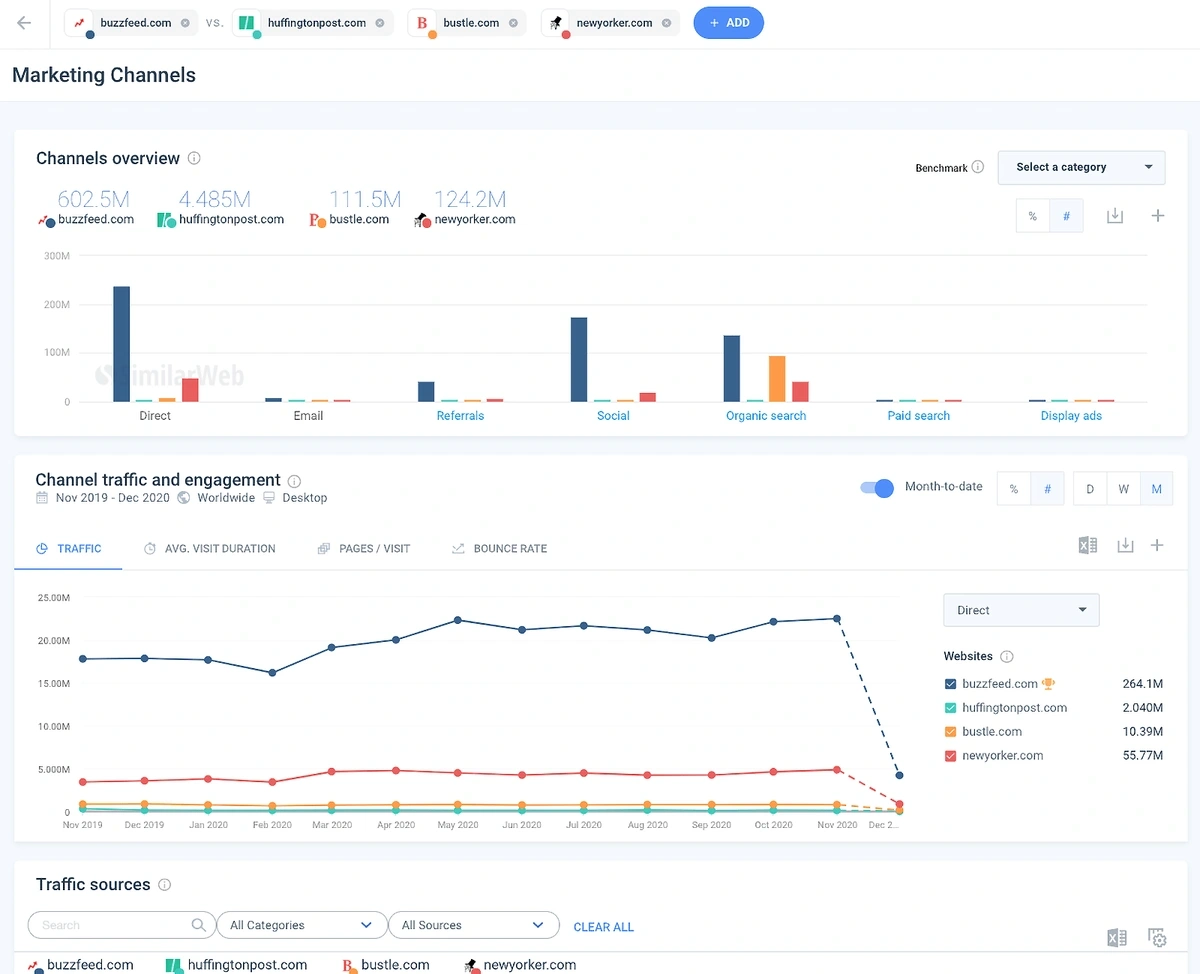Click the Traffic sources info icon
This screenshot has width=1200, height=974.
point(165,885)
